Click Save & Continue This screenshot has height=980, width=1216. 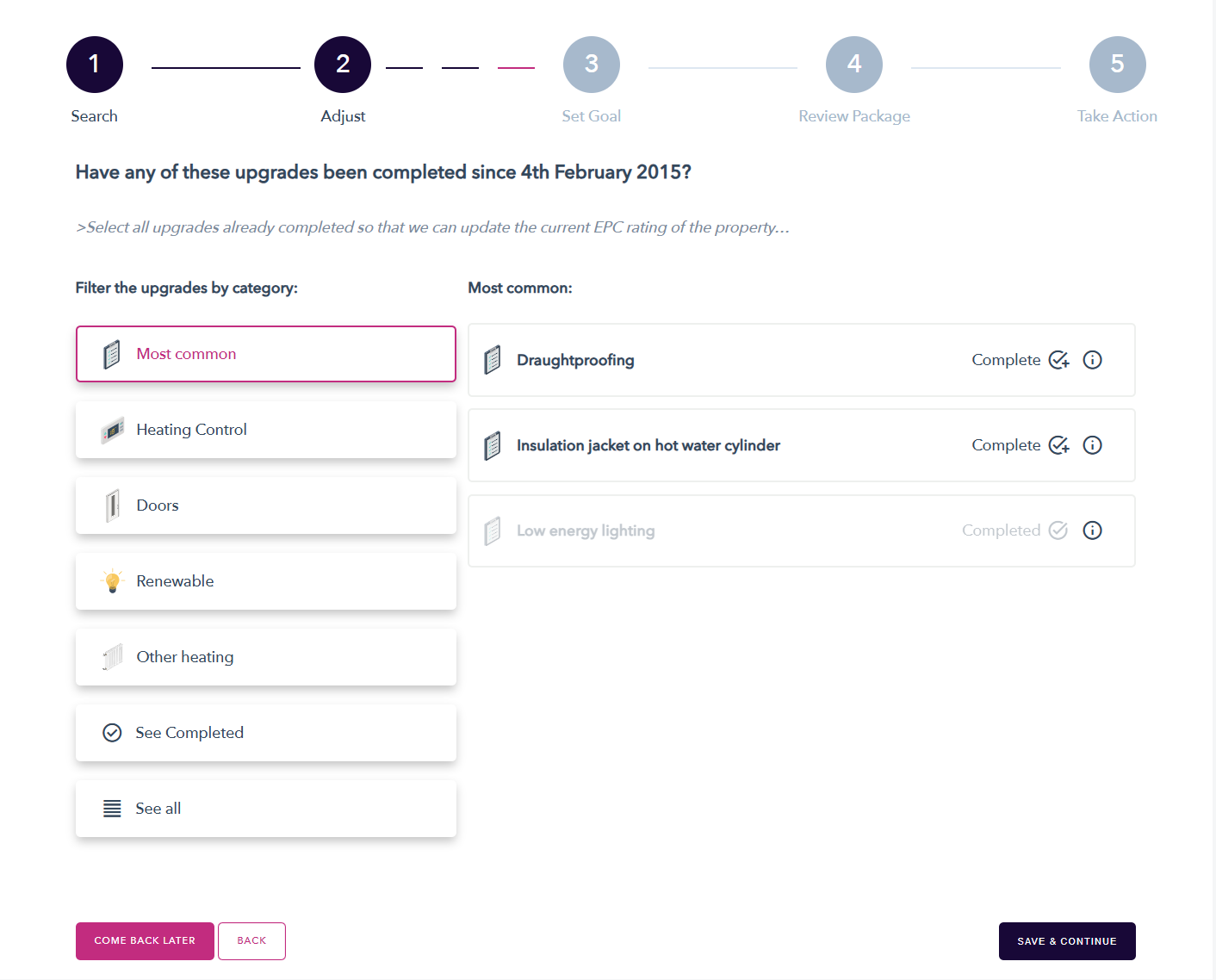[x=1067, y=941]
